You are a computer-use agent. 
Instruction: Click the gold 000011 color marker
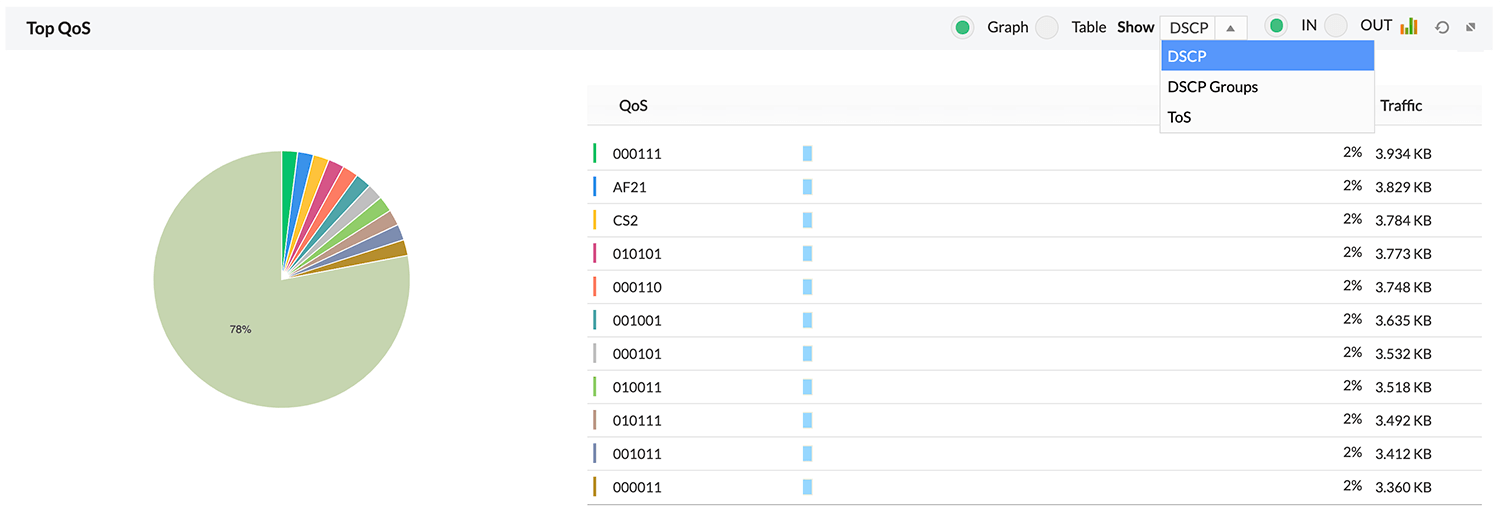[x=595, y=487]
